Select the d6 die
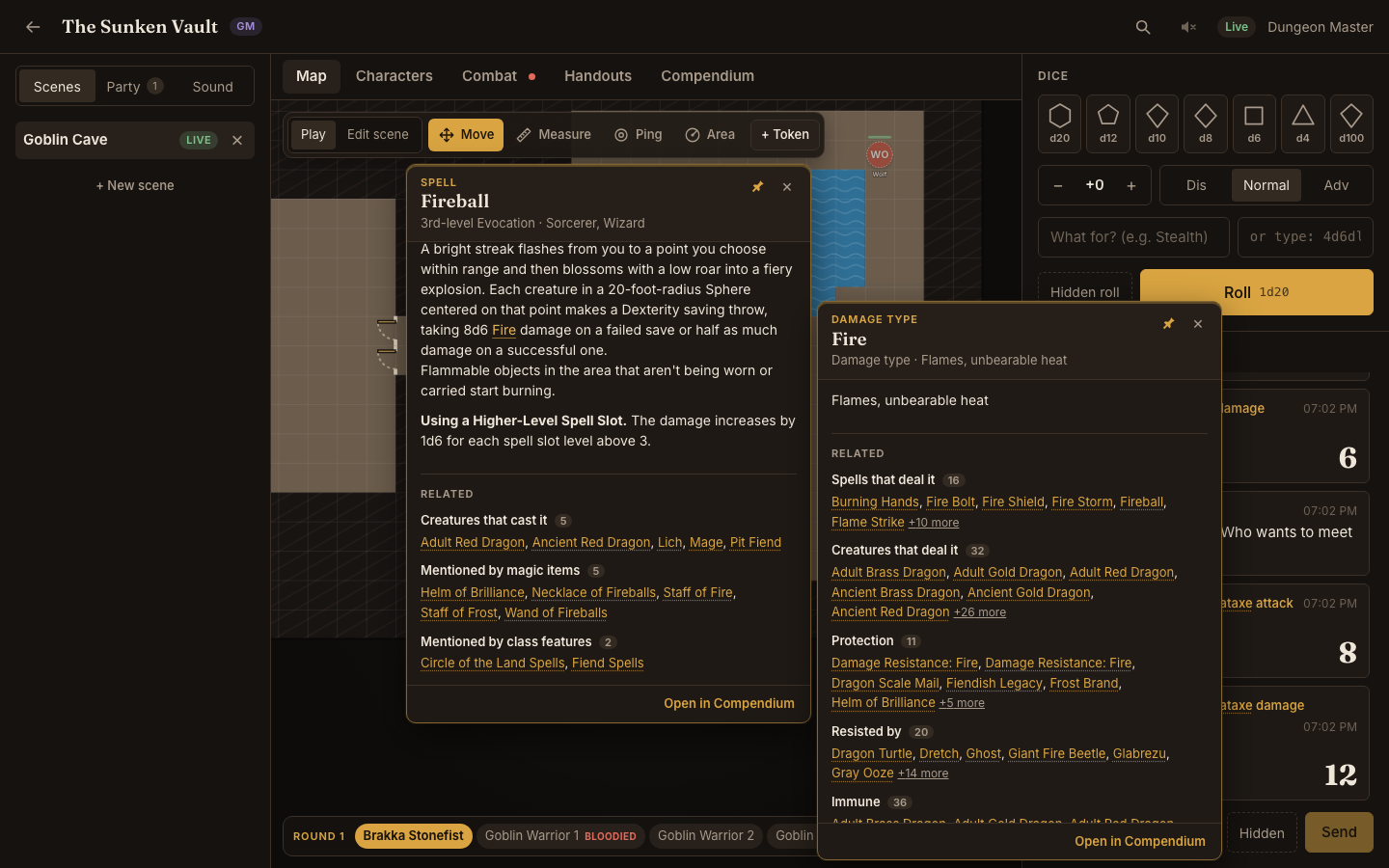Screen dimensions: 1389x868 point(1254,123)
